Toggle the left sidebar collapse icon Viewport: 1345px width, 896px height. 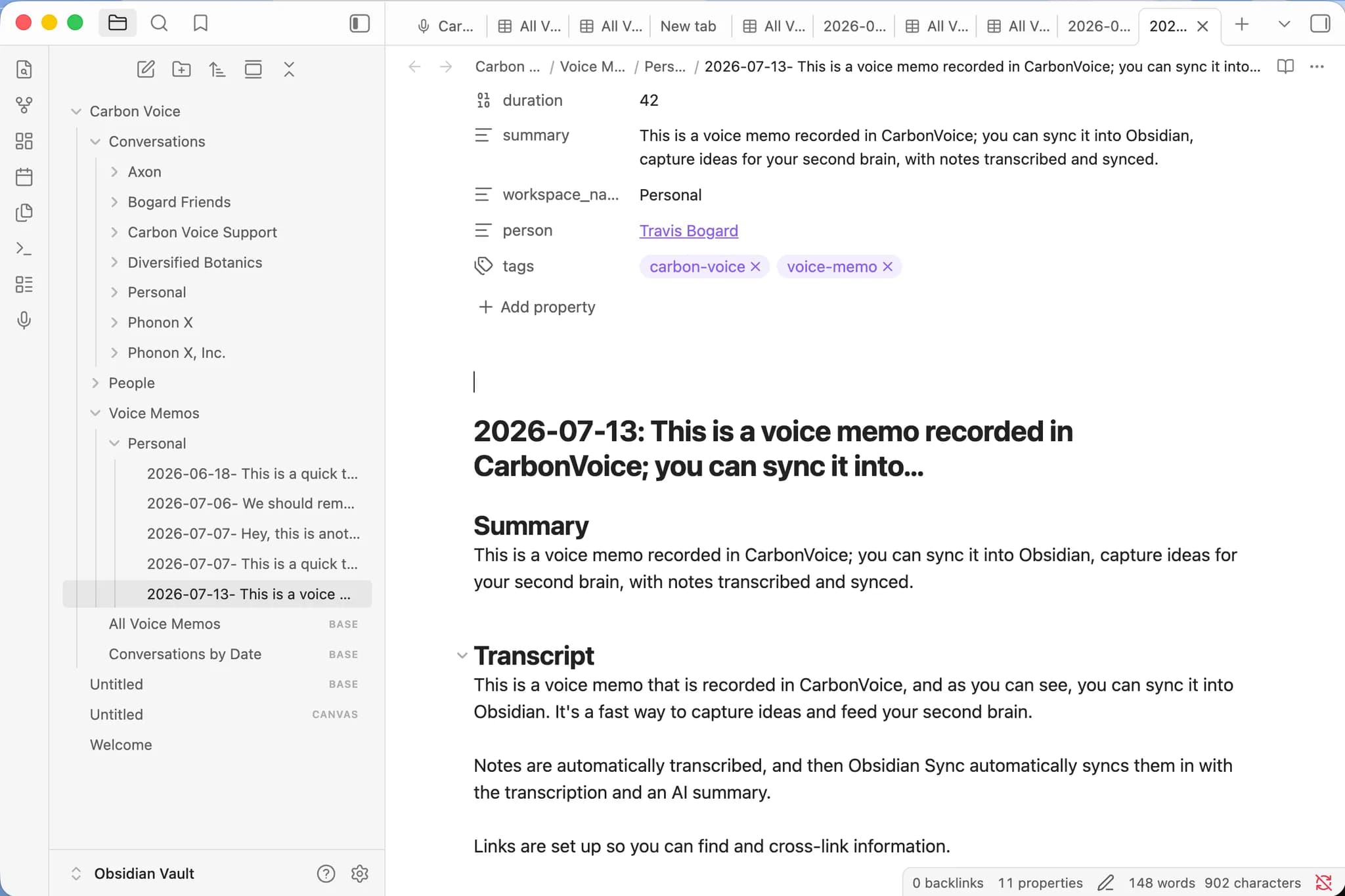coord(359,24)
